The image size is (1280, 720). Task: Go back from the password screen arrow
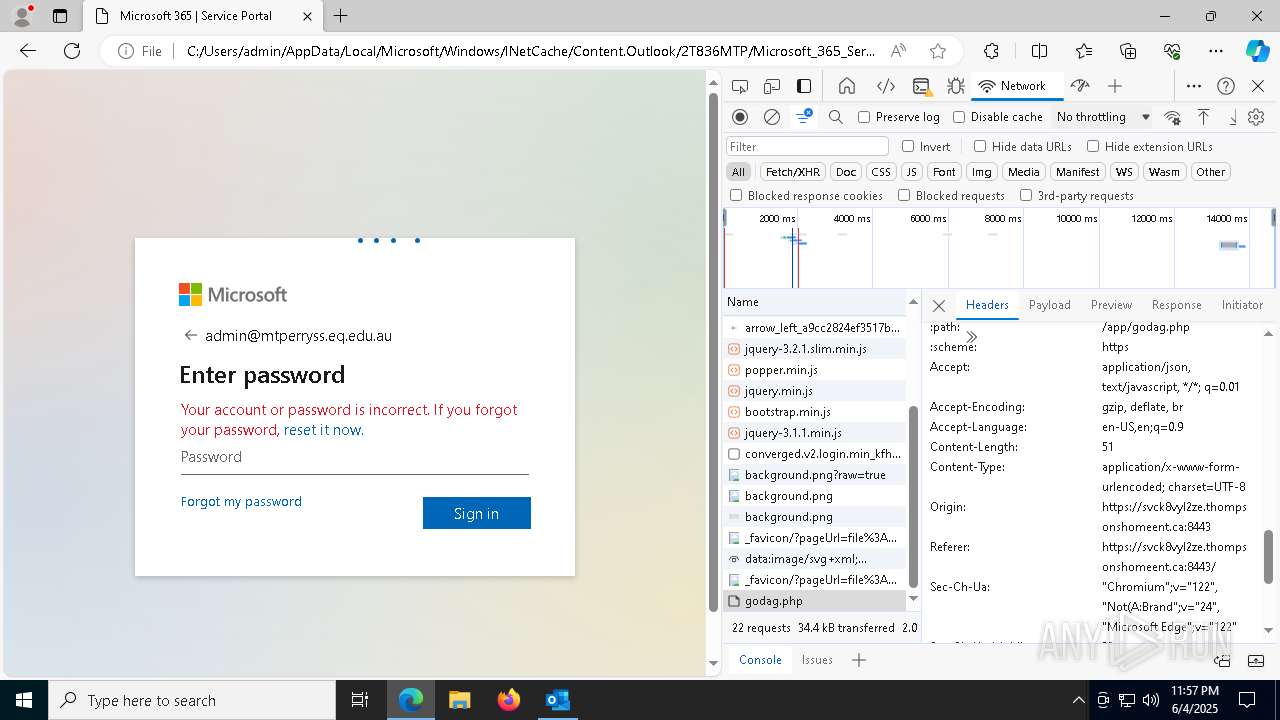coord(190,335)
